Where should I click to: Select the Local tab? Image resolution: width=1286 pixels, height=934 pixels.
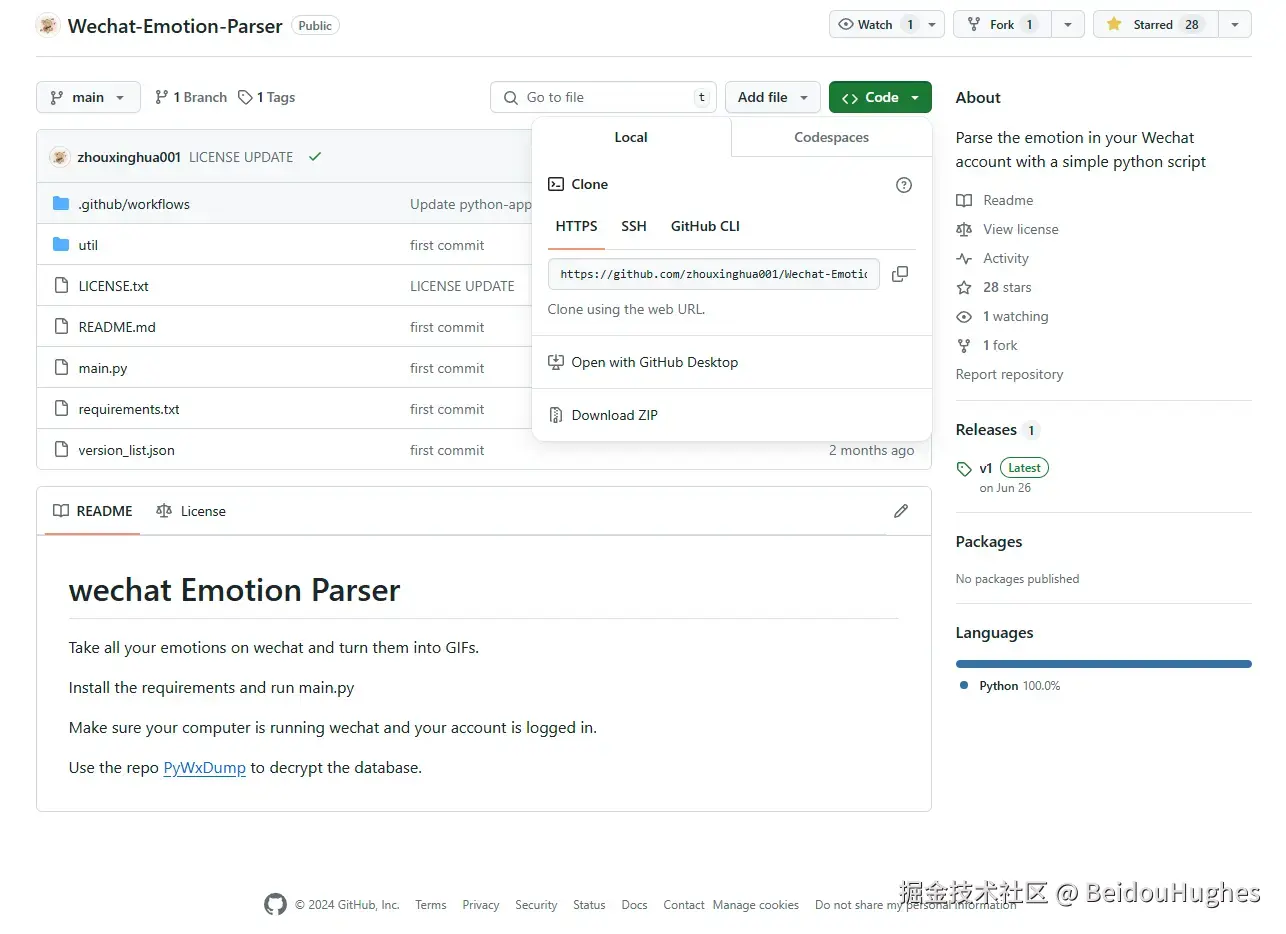[x=631, y=137]
